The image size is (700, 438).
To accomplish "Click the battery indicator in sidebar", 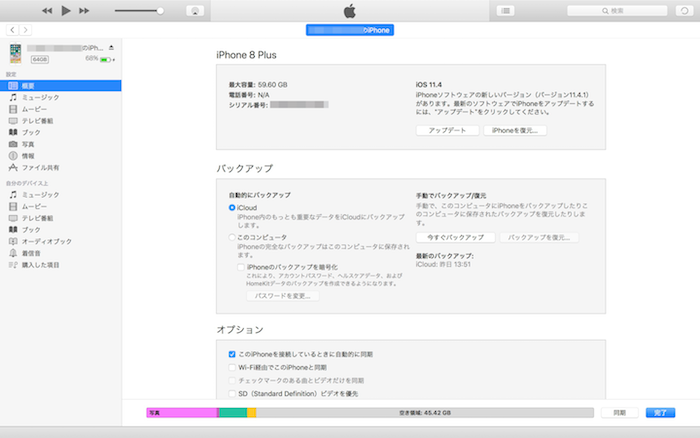I will (x=106, y=59).
